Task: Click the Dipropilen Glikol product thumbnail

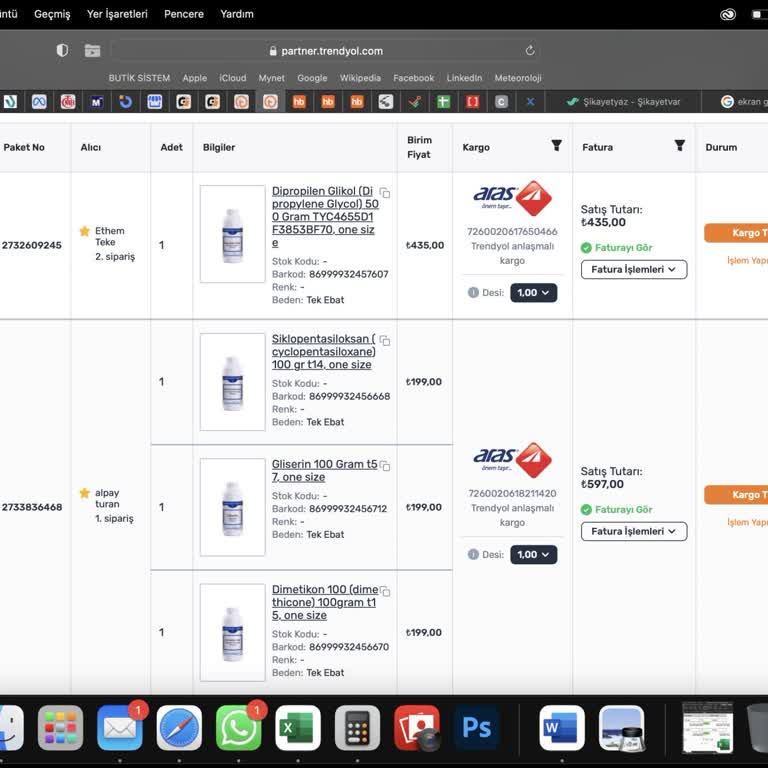Action: click(233, 234)
